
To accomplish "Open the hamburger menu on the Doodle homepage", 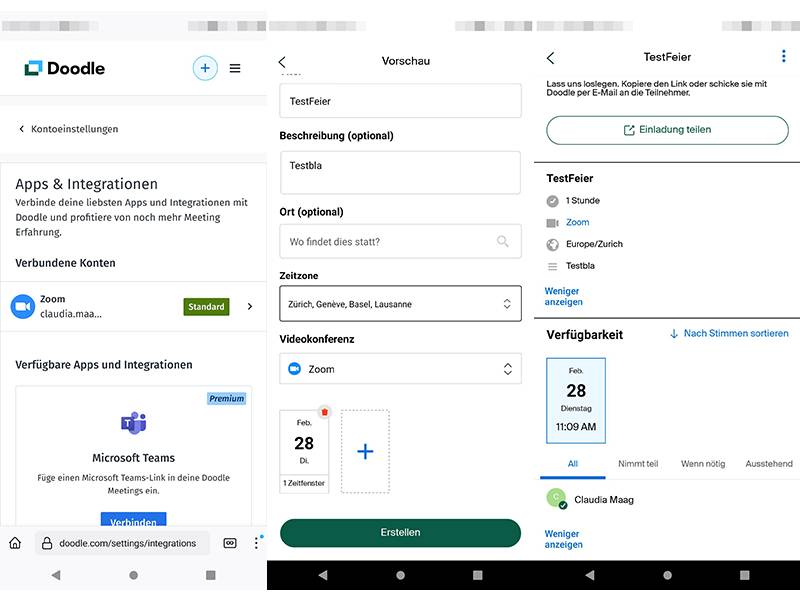I will 235,68.
